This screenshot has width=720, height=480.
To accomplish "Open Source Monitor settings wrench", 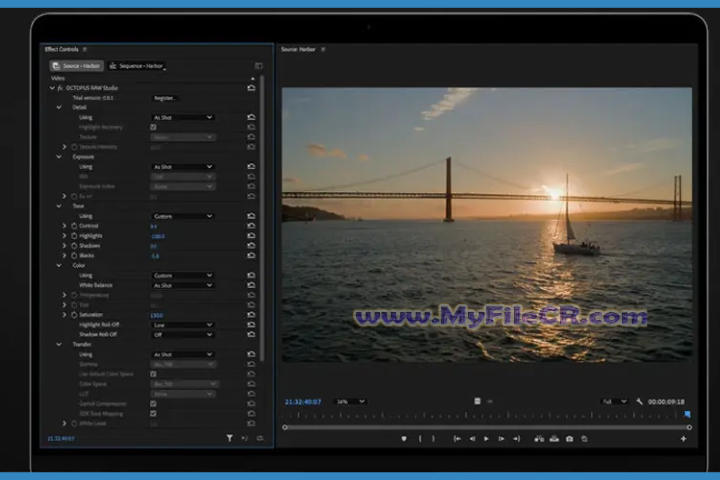I will click(639, 401).
